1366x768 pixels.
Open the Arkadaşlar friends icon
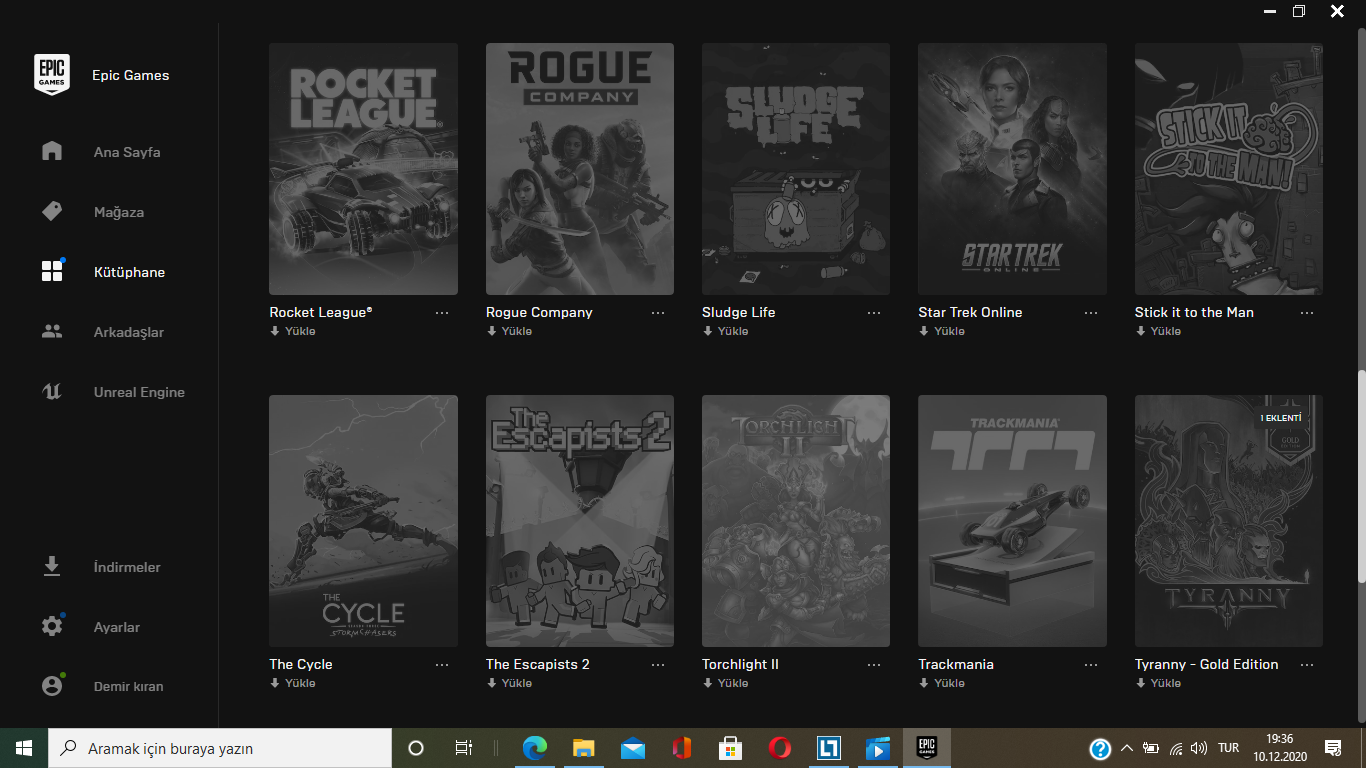click(x=52, y=332)
